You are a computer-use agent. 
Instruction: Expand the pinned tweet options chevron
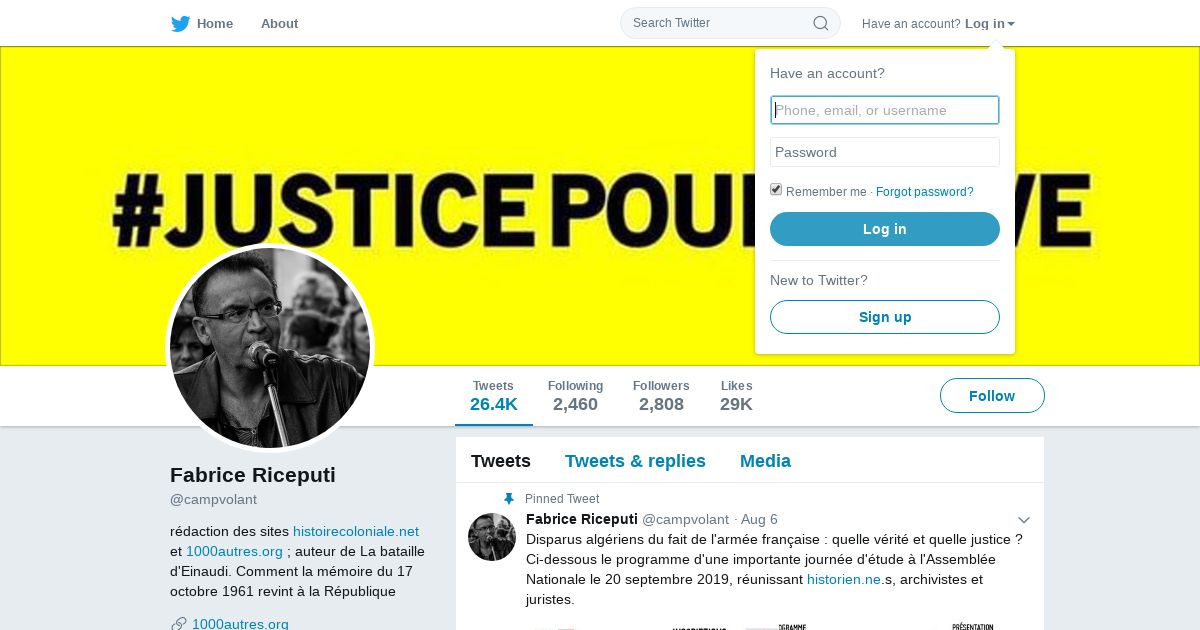pos(1024,520)
